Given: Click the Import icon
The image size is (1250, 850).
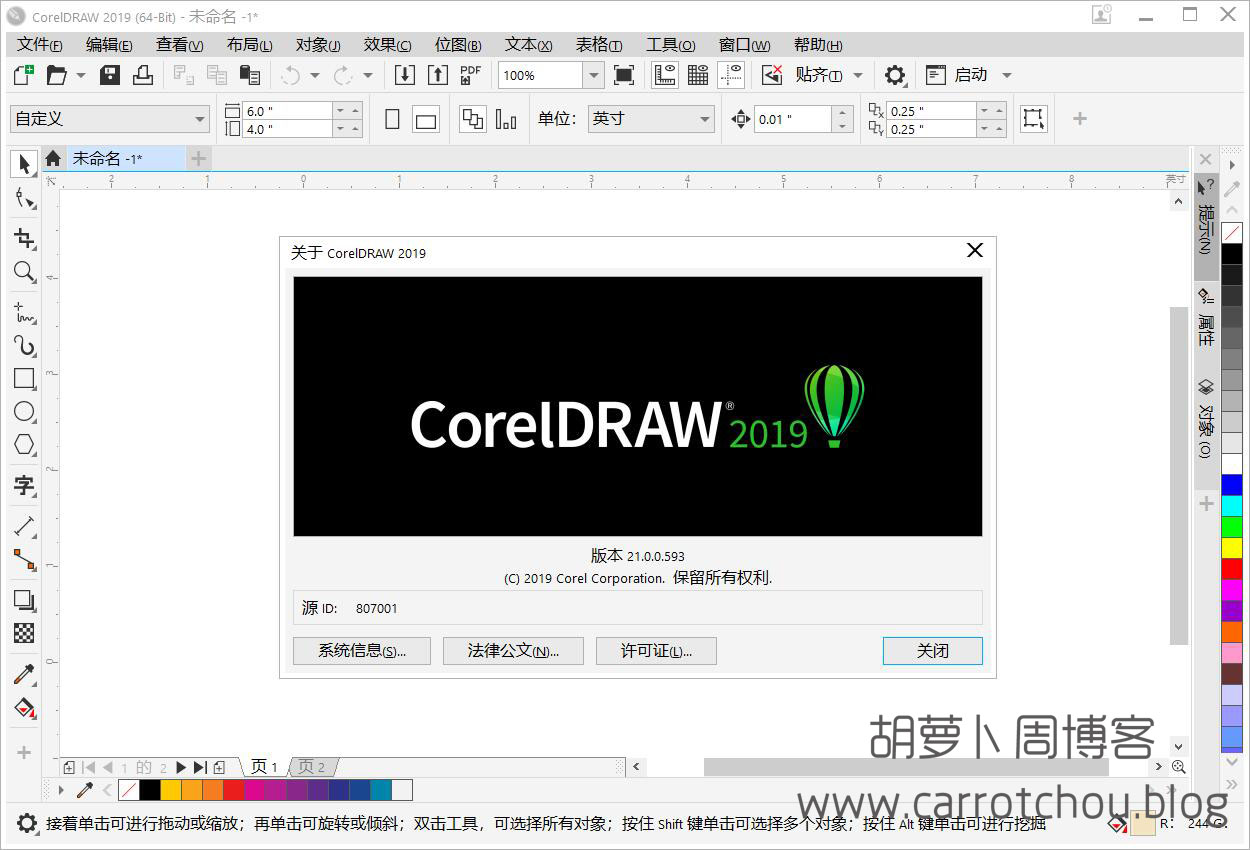Looking at the screenshot, I should (404, 75).
